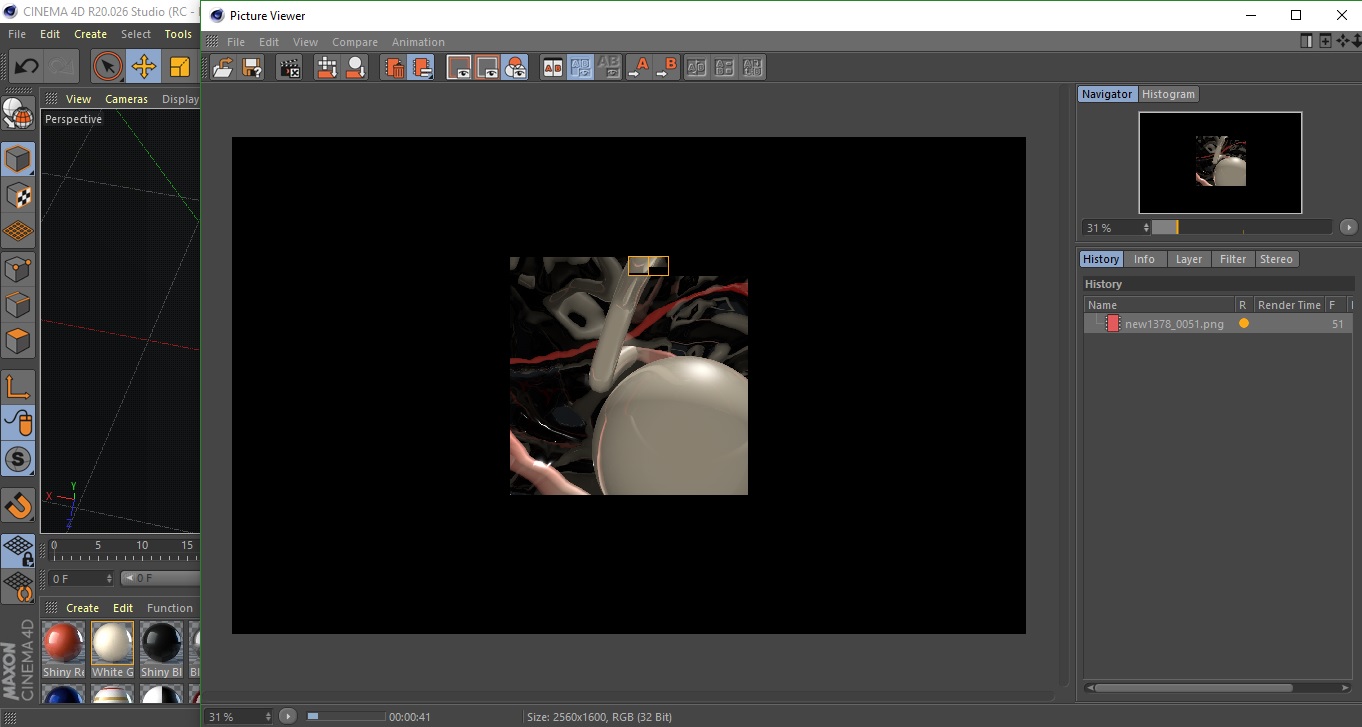Image resolution: width=1362 pixels, height=727 pixels.
Task: Open Picture Viewer File menu
Action: click(x=236, y=42)
